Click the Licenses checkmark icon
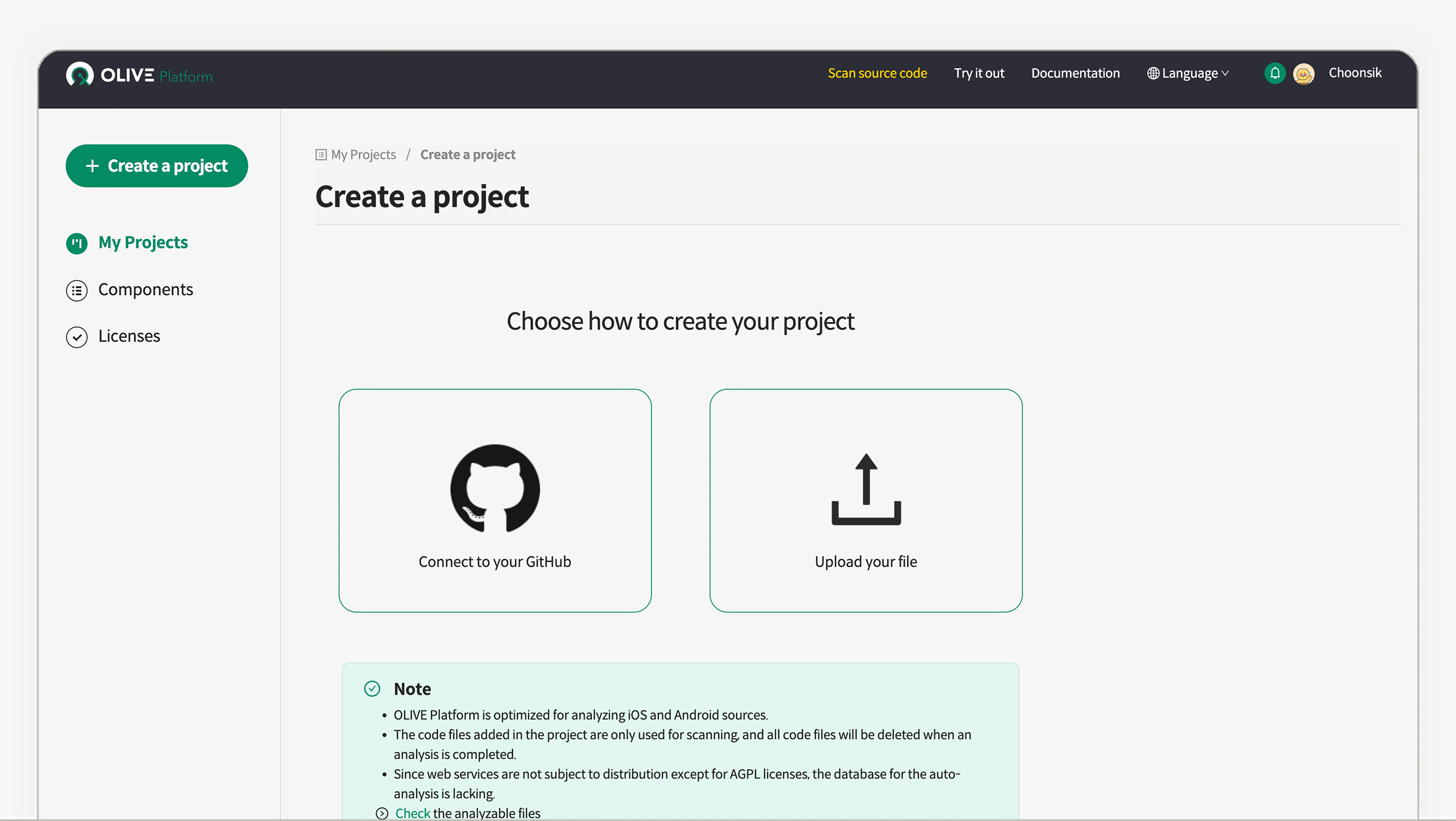This screenshot has width=1456, height=821. (x=77, y=337)
